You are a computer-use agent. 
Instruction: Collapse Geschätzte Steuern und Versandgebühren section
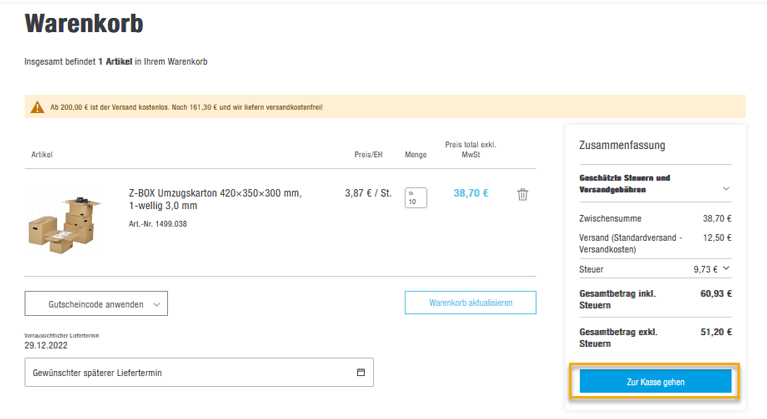(x=724, y=188)
